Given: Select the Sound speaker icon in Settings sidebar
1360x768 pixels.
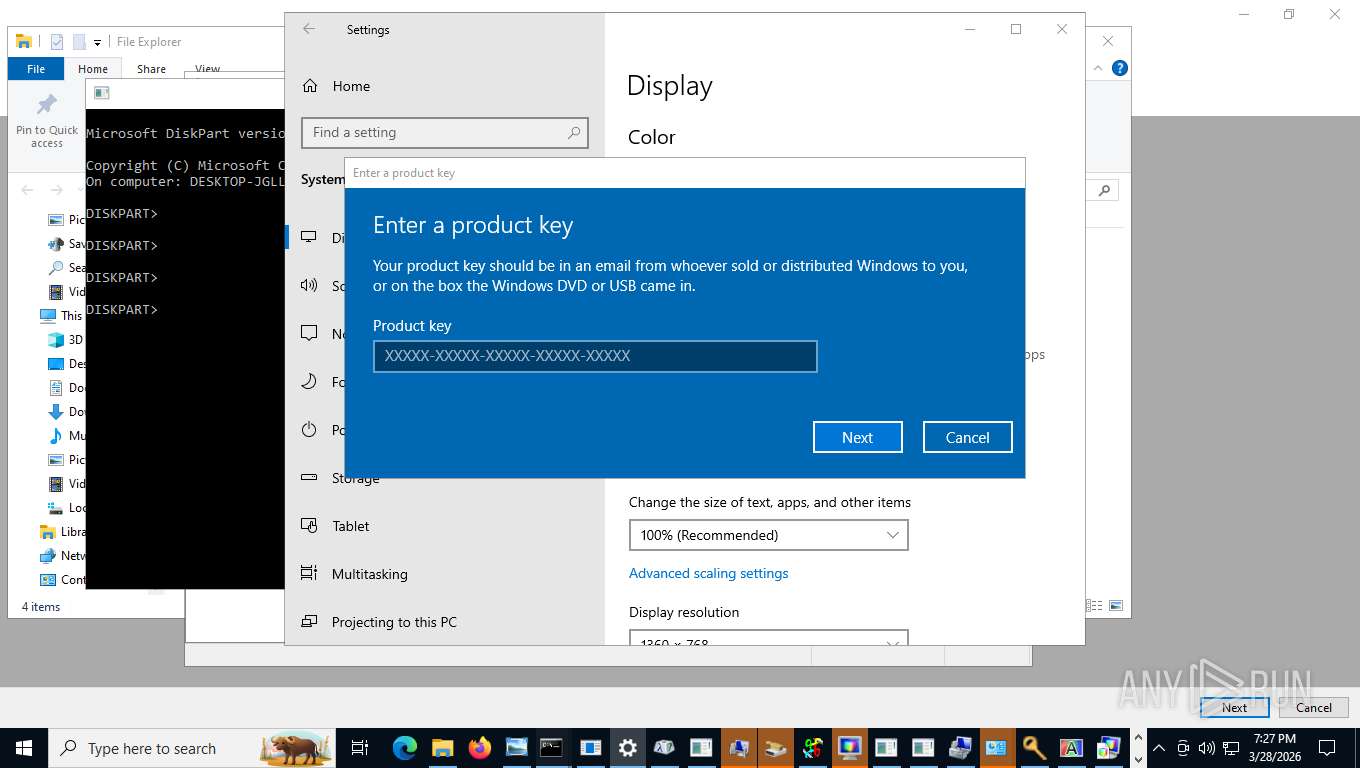Looking at the screenshot, I should pyautogui.click(x=309, y=285).
